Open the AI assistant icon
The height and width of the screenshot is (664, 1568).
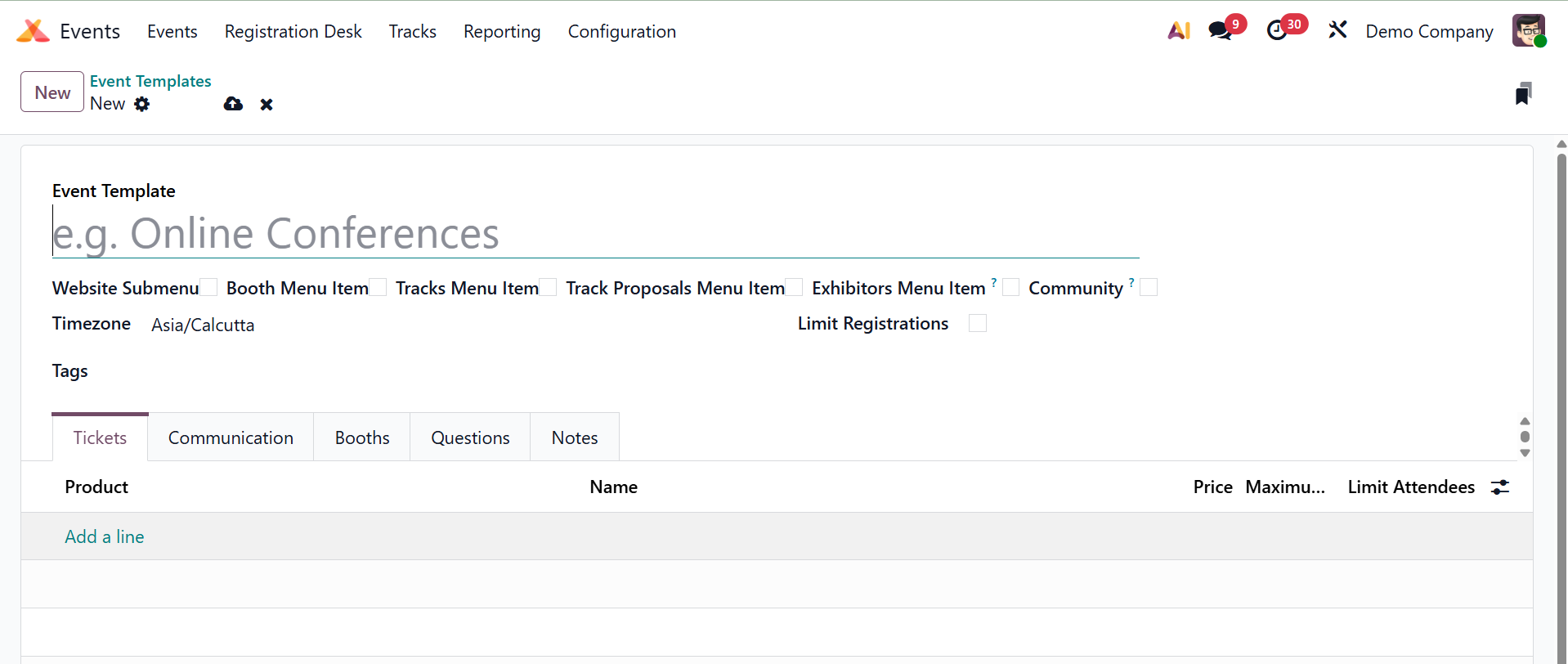click(x=1178, y=31)
